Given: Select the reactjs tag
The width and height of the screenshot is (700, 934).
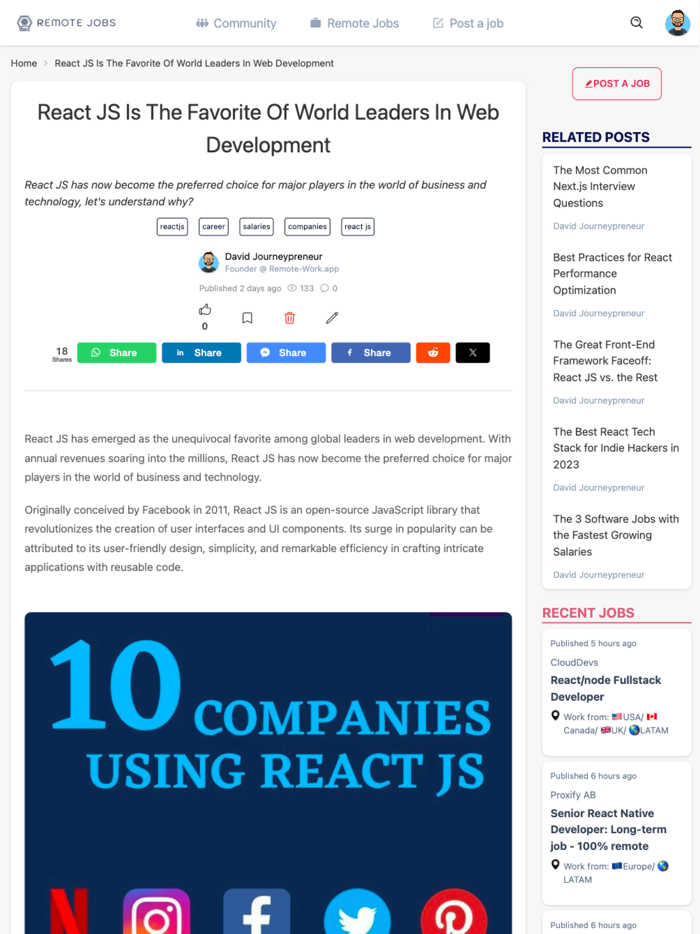Looking at the screenshot, I should click(x=172, y=226).
